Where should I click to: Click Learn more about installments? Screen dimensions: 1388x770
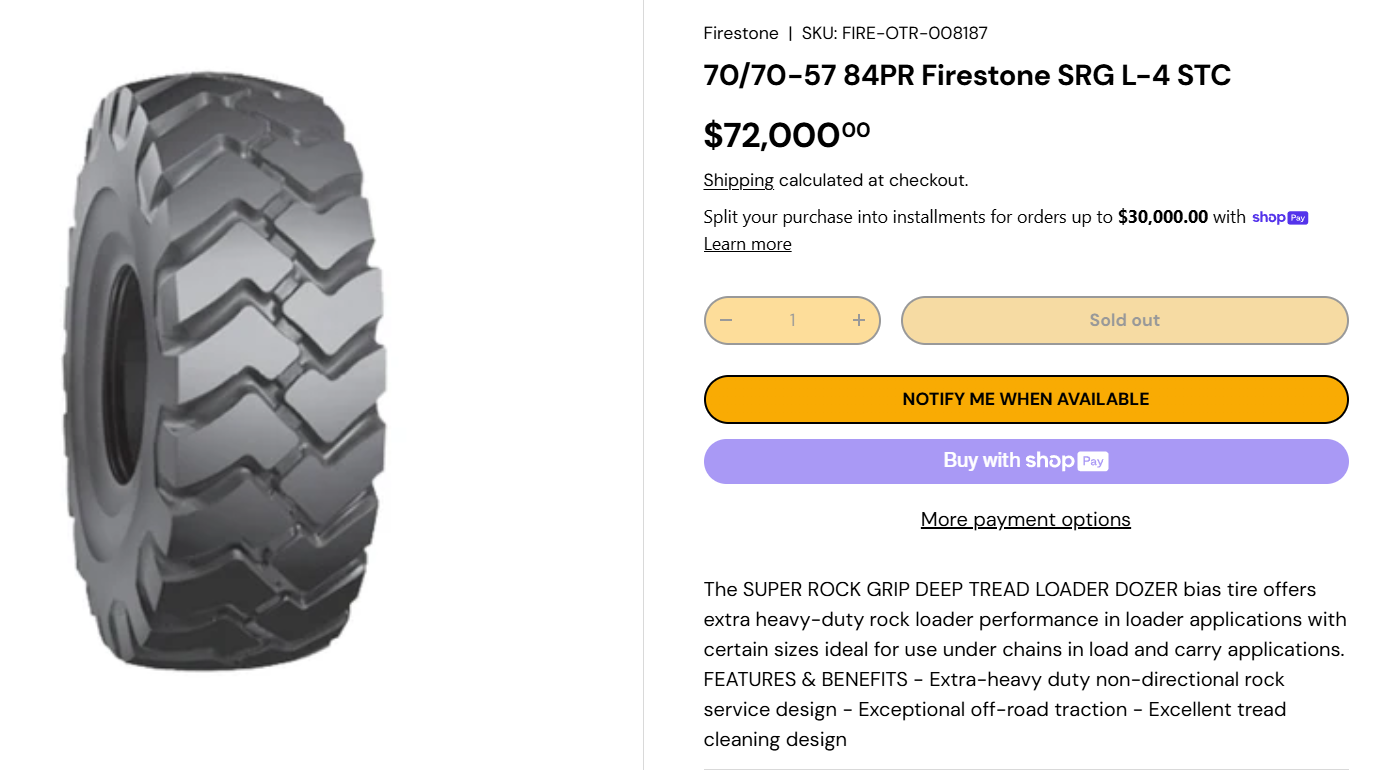point(747,244)
